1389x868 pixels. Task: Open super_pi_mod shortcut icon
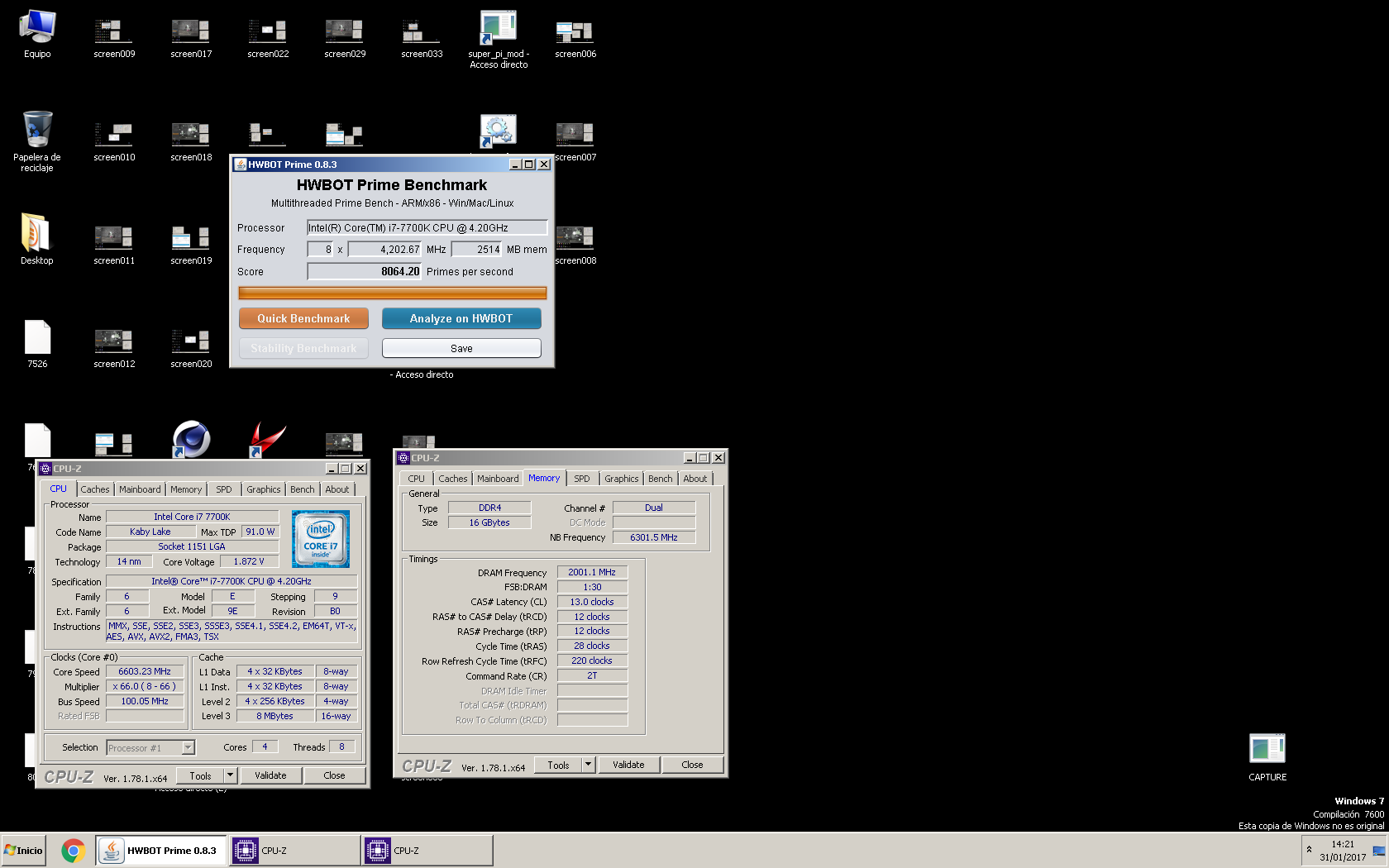[499, 39]
